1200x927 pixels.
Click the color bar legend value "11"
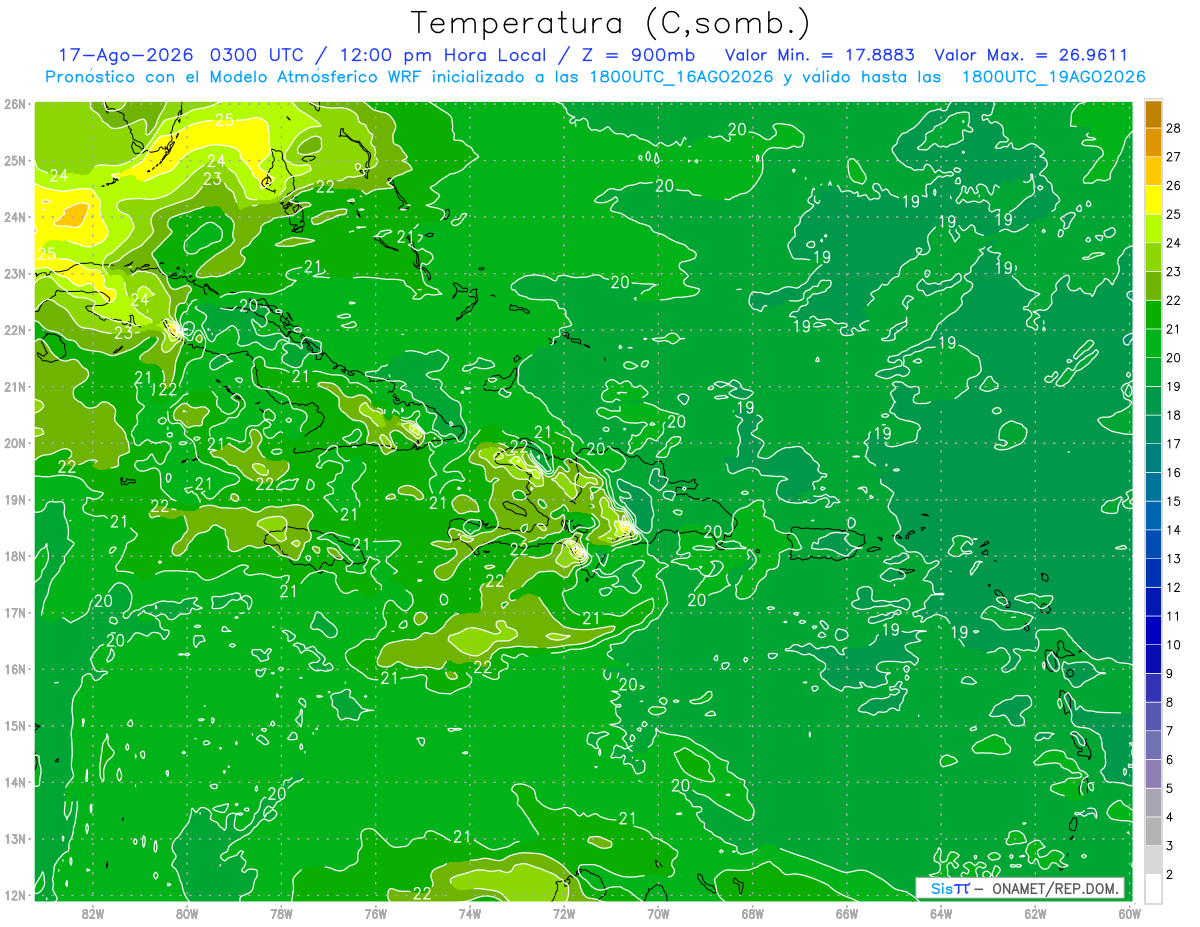point(1174,616)
